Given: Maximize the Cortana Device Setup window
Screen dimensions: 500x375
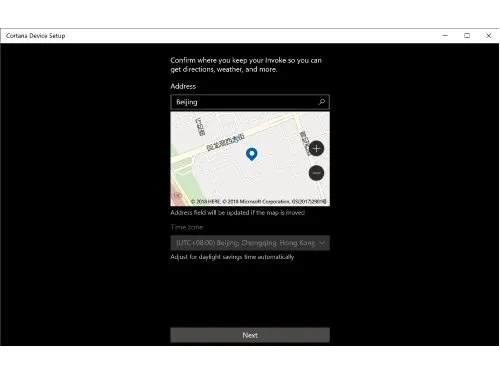Looking at the screenshot, I should (467, 36).
